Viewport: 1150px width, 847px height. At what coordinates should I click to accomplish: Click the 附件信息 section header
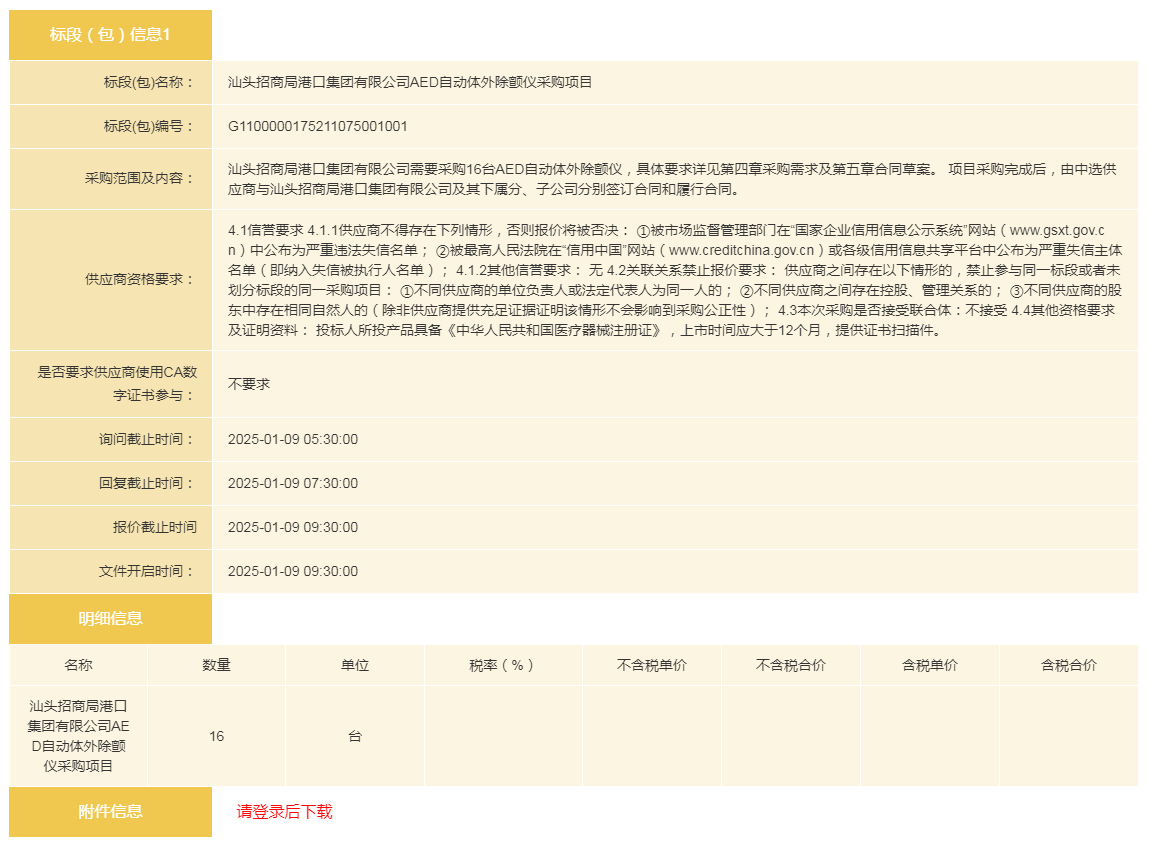110,811
